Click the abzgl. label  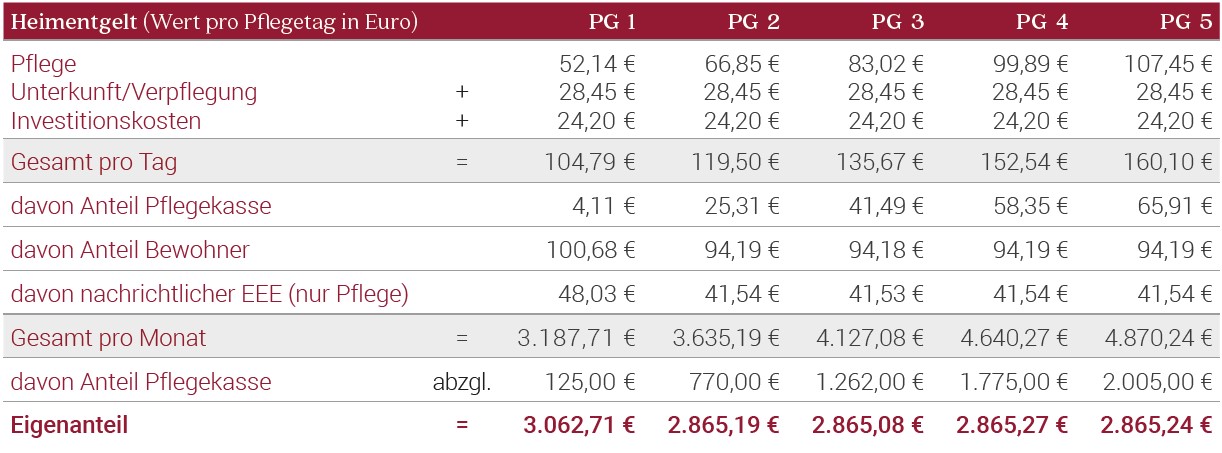coord(461,382)
